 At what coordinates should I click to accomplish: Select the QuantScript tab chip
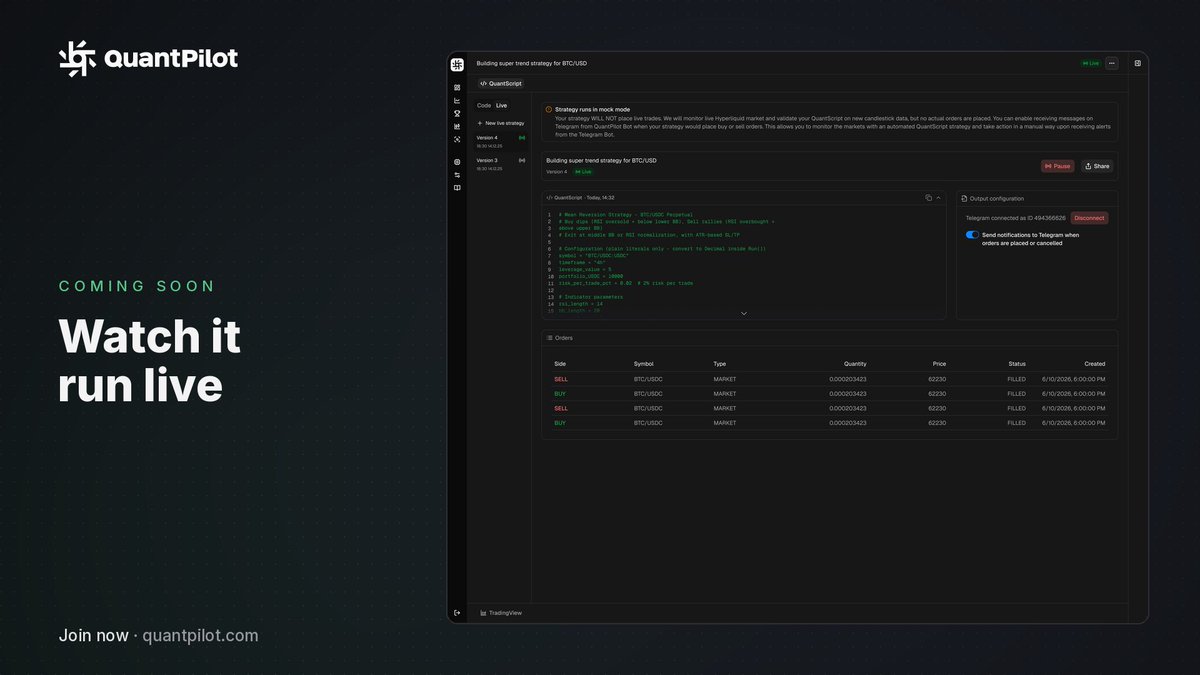[501, 84]
